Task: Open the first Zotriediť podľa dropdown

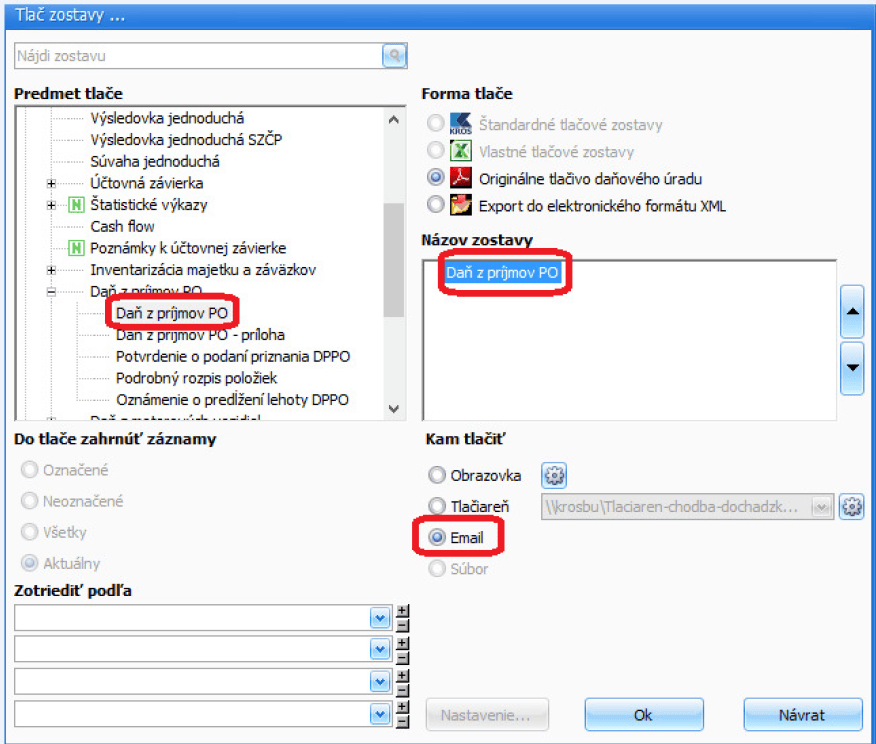Action: 380,618
